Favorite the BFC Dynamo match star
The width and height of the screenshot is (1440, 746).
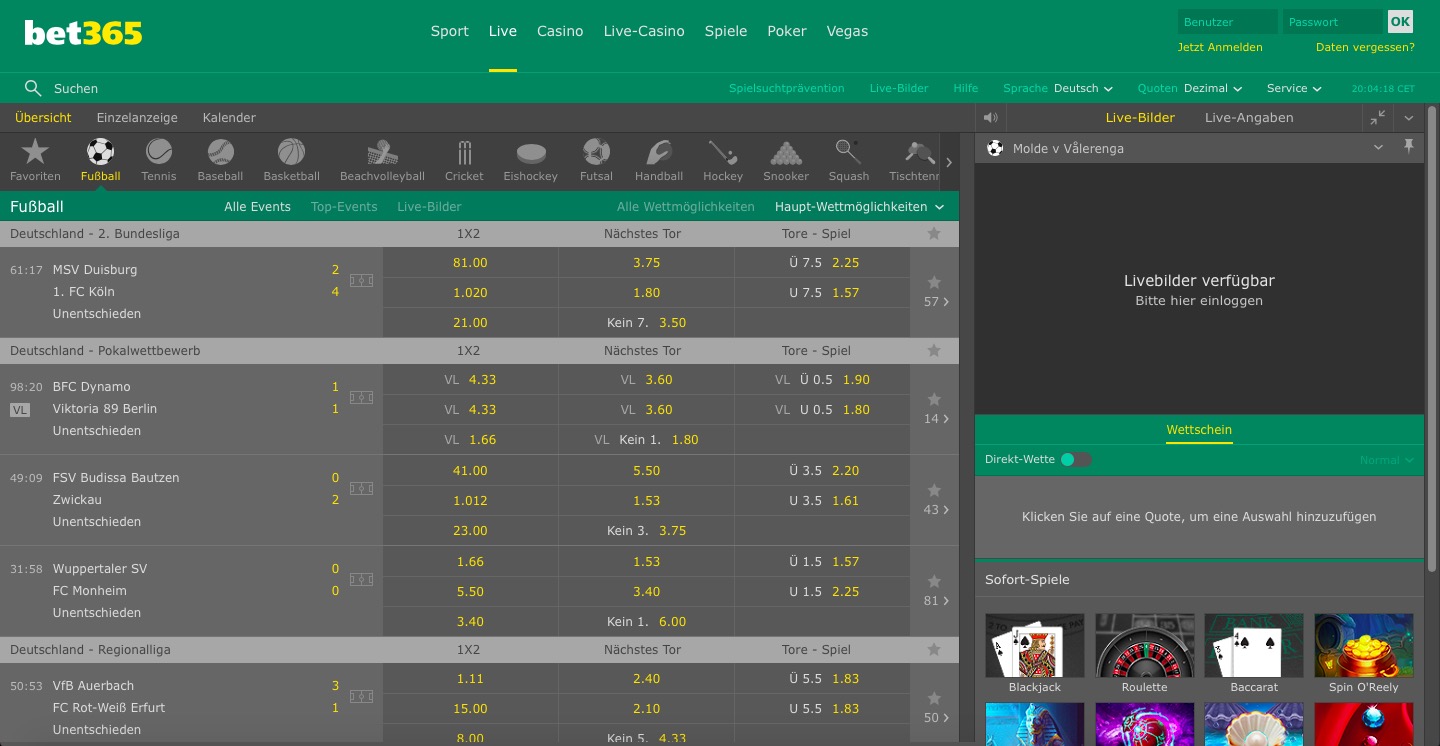coord(934,399)
